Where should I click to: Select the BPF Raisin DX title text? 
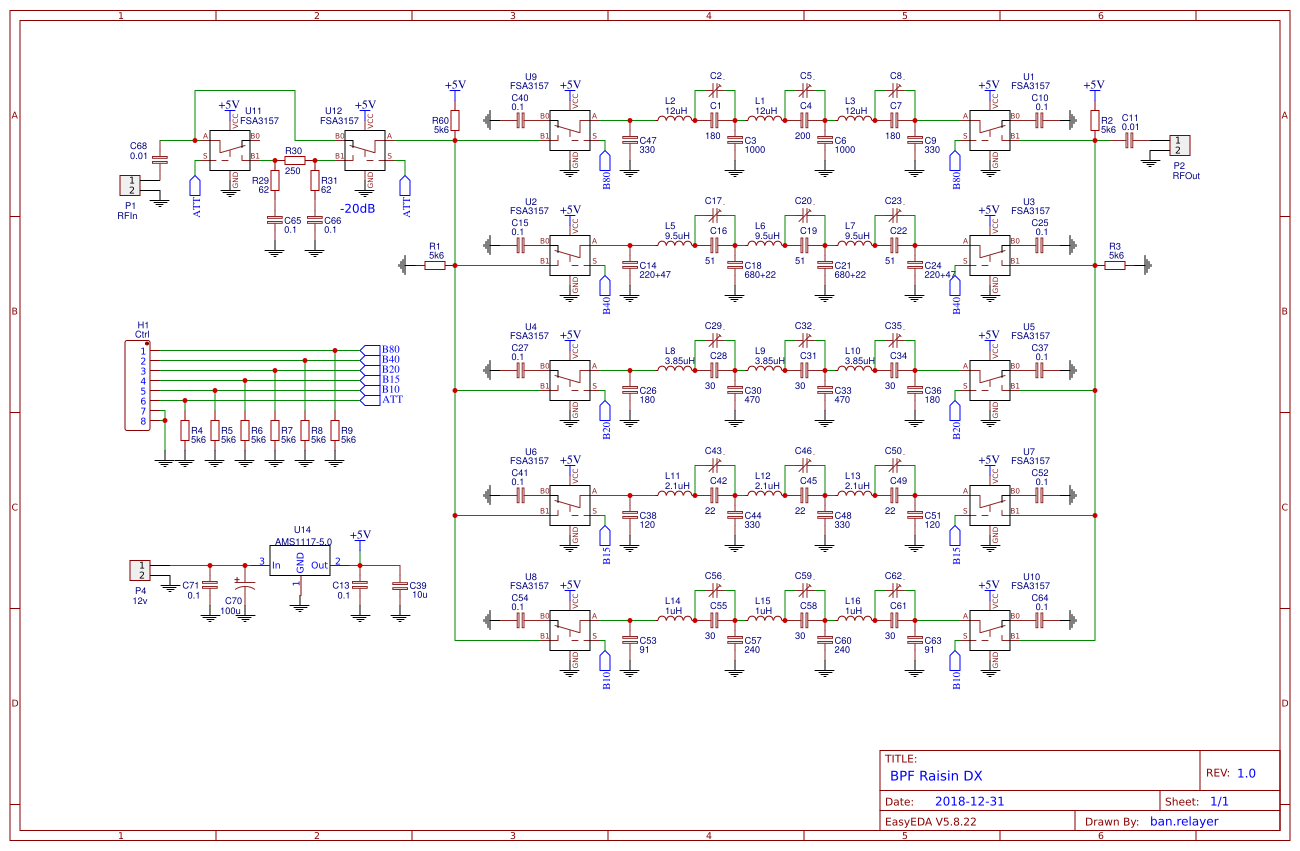coord(935,775)
